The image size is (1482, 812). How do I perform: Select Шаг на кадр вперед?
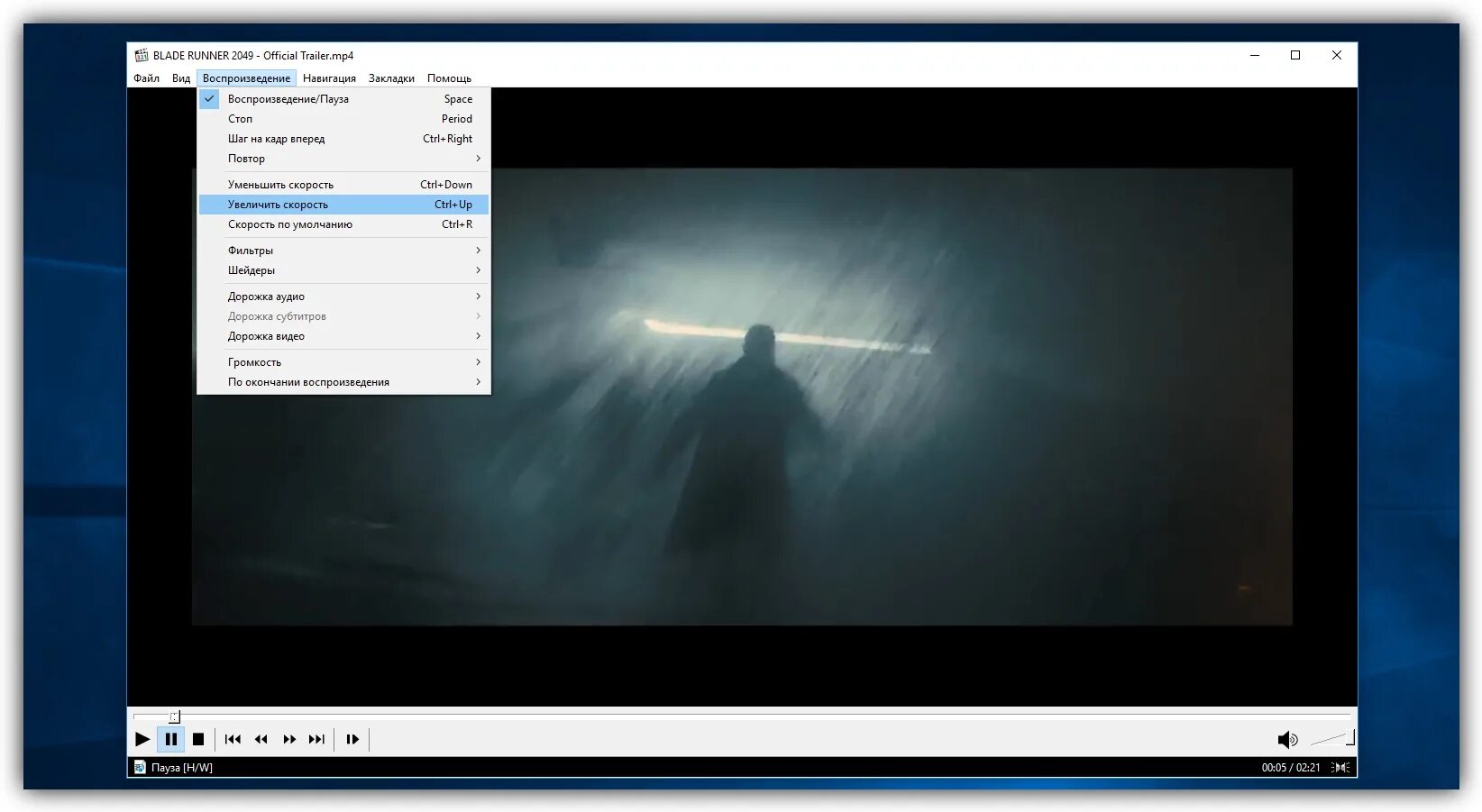click(343, 139)
